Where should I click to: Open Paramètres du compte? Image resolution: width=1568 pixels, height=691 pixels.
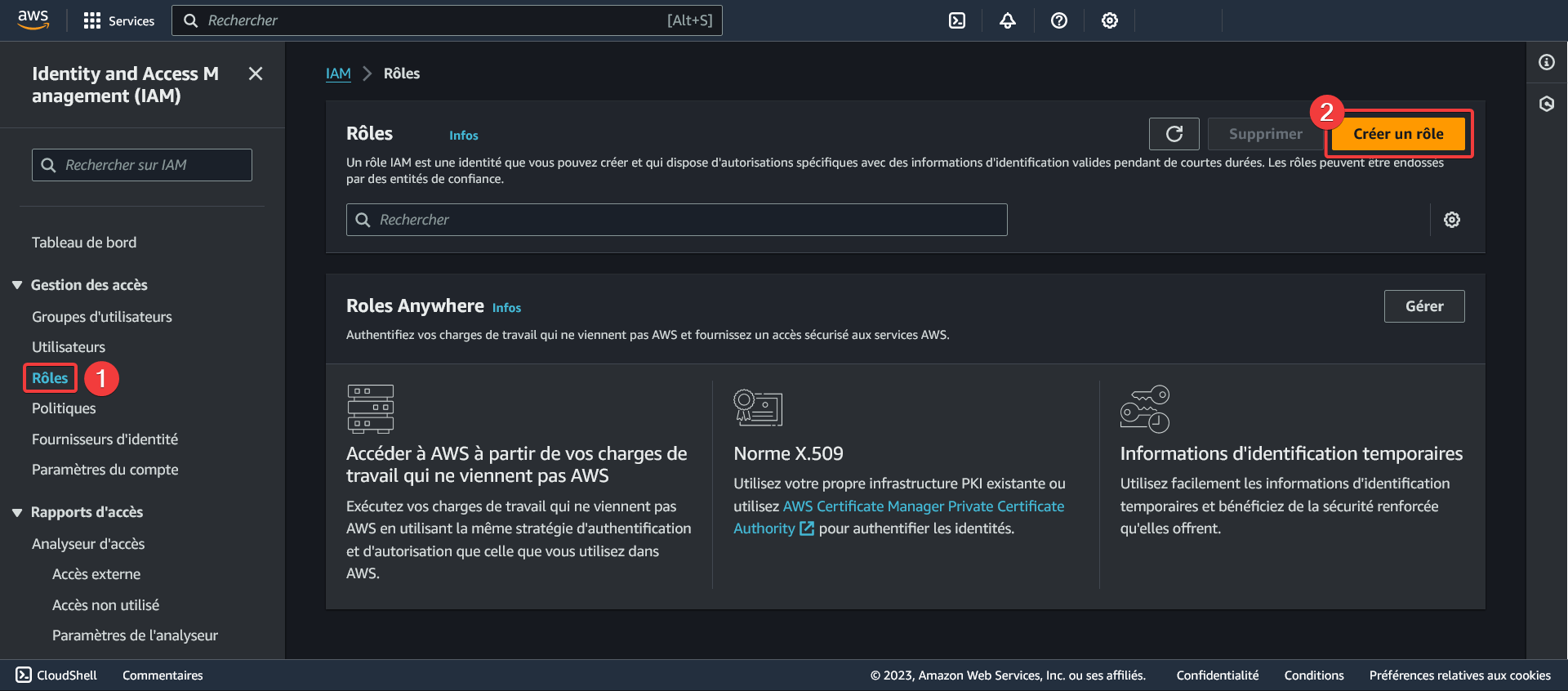point(105,470)
